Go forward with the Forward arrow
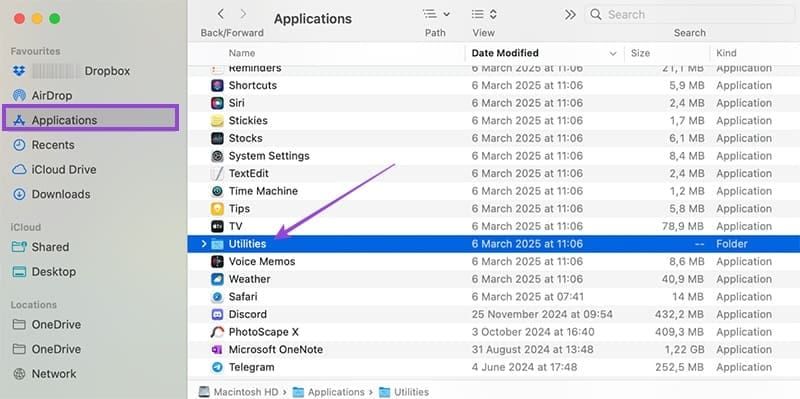Viewport: 800px width, 399px height. coord(243,14)
